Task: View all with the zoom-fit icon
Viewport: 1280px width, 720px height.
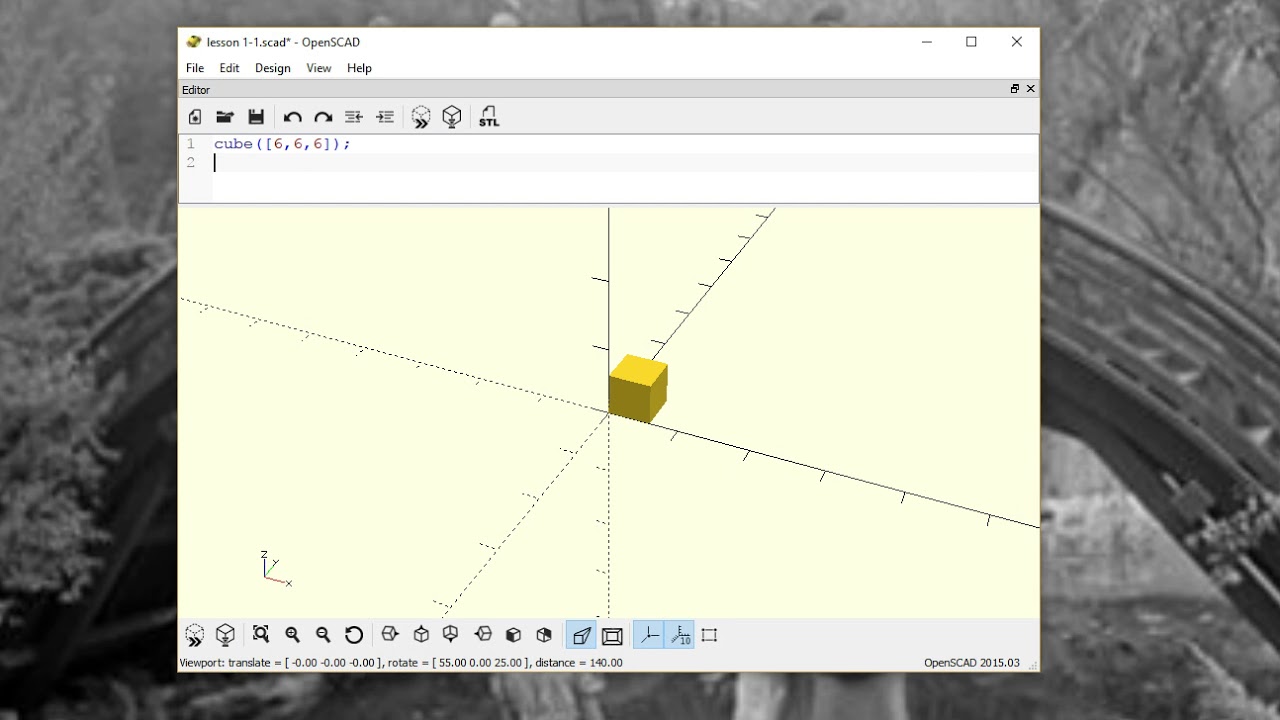Action: pos(261,634)
